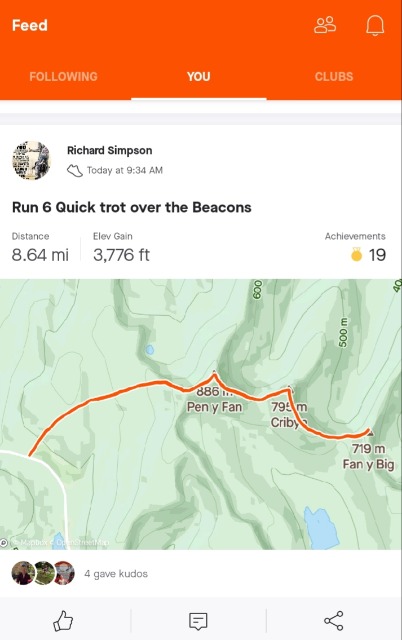402x640 pixels.
Task: Click the 8.64 mi distance stat
Action: (x=40, y=255)
